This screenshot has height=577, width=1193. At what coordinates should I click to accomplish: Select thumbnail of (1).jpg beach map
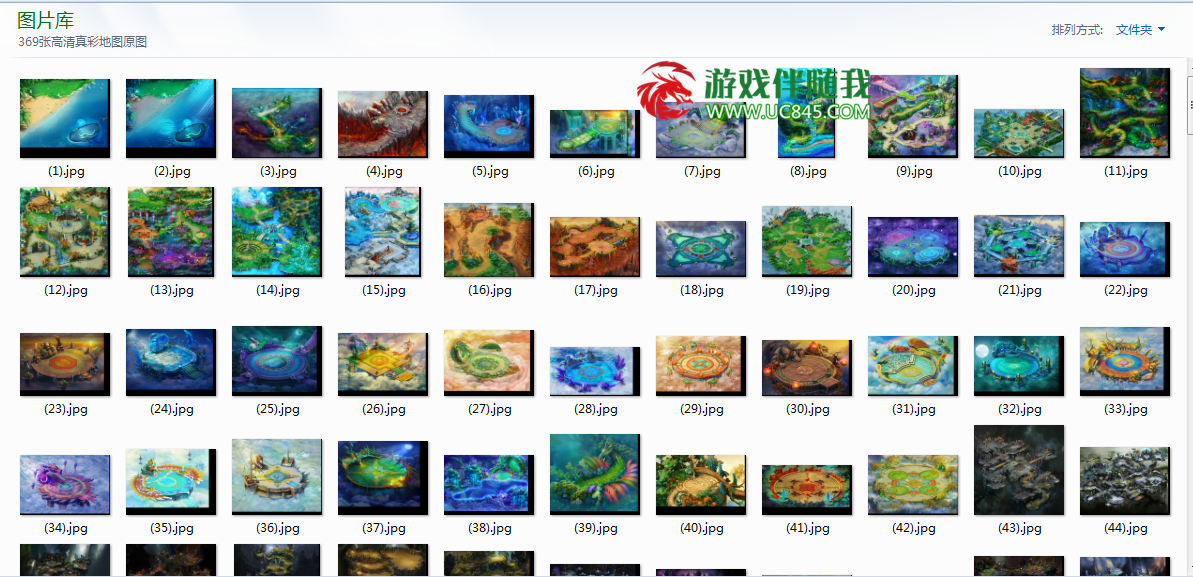click(x=65, y=118)
